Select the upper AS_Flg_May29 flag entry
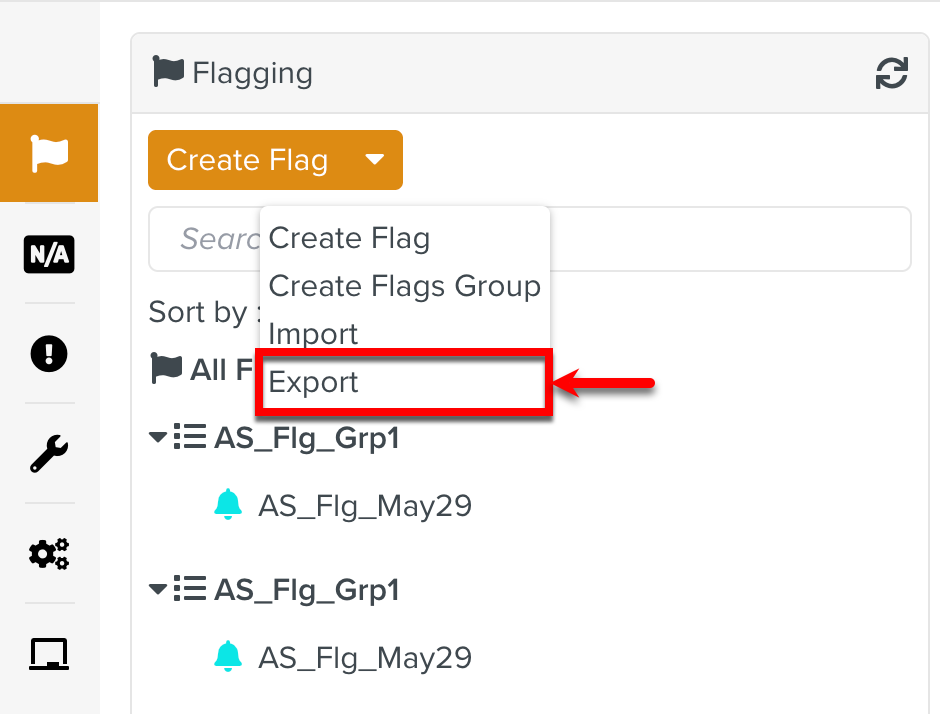940x714 pixels. pyautogui.click(x=365, y=506)
